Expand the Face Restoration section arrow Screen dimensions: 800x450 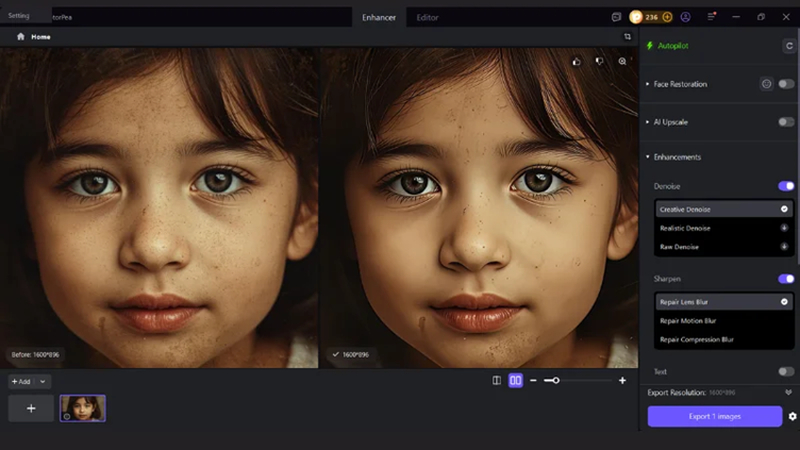[x=647, y=84]
